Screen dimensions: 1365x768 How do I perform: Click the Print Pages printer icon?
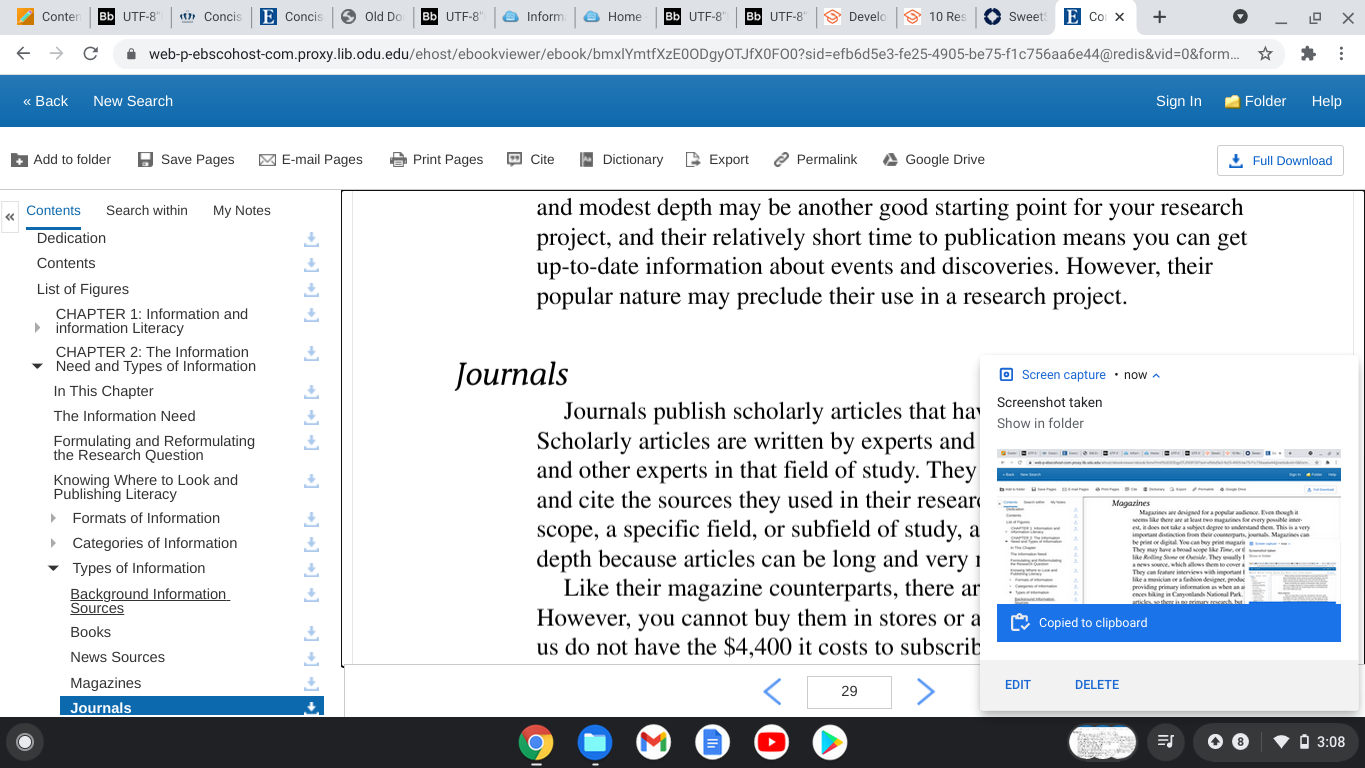[398, 160]
